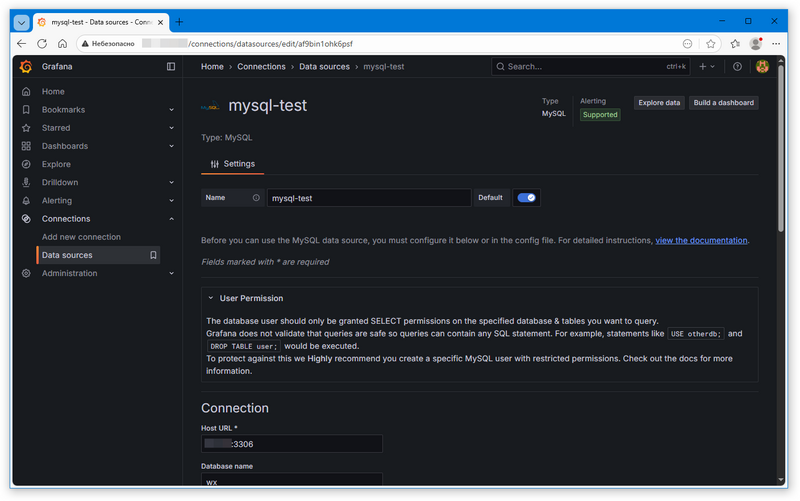Click the Administration gear icon
This screenshot has height=501, width=800.
pos(26,273)
